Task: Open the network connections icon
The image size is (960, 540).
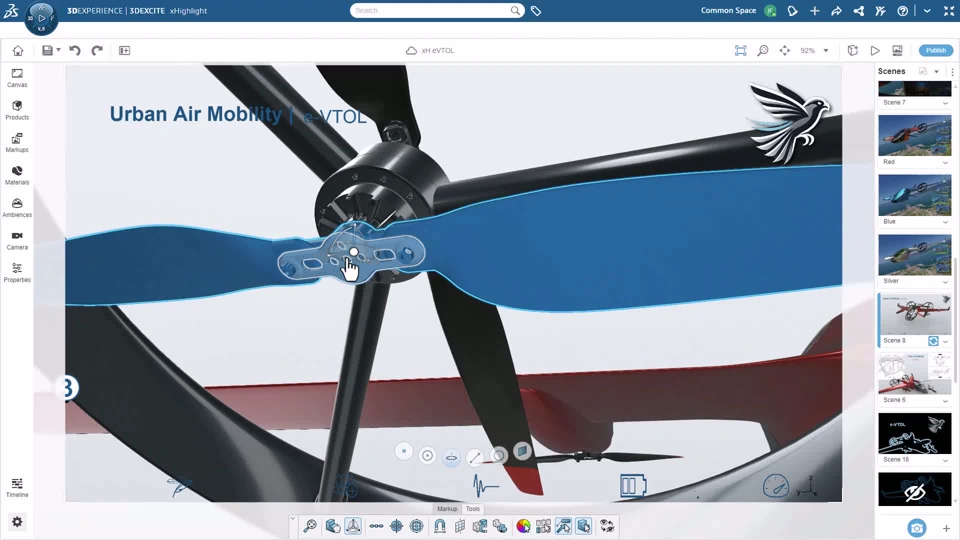Action: (x=858, y=10)
